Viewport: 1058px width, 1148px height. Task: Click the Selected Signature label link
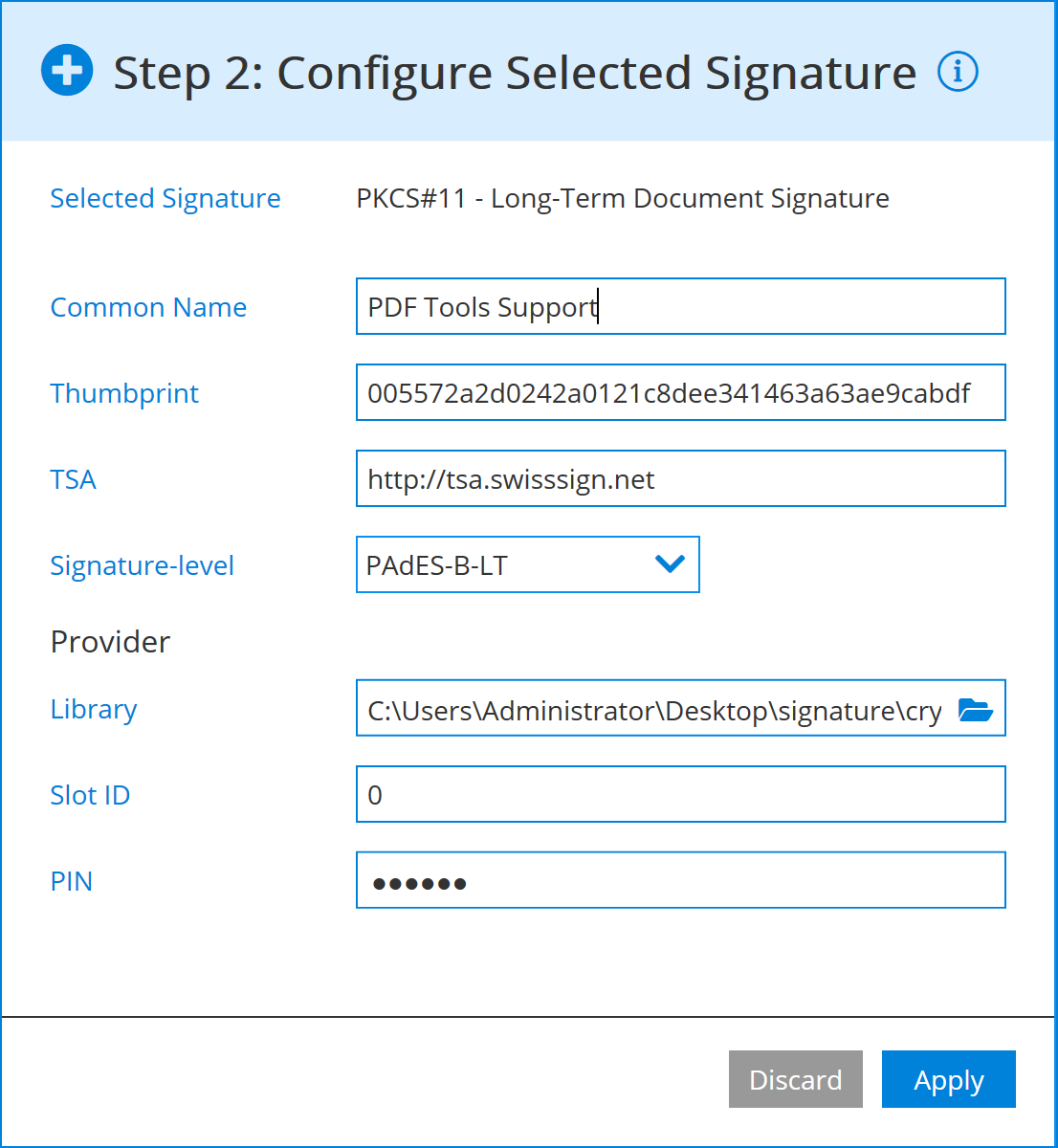coord(165,199)
